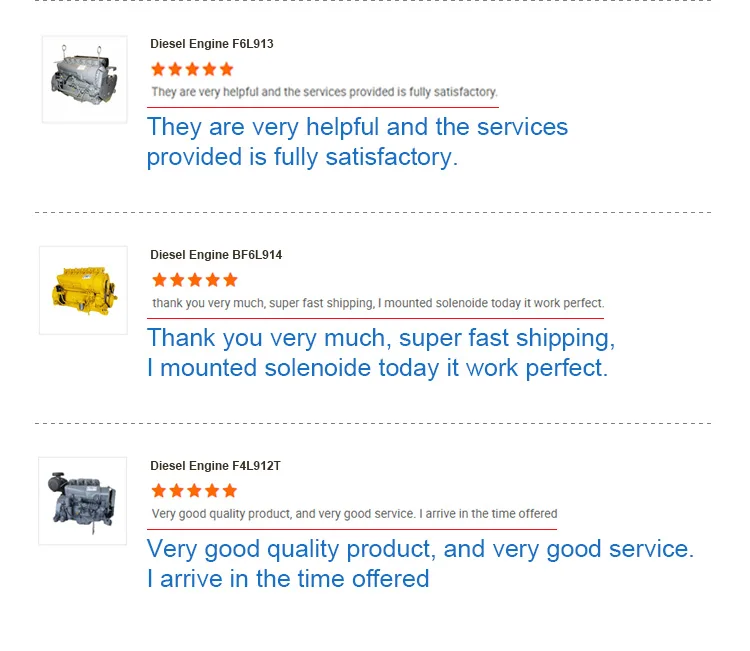Click large blue "I mounted solenoide today" line
This screenshot has width=750, height=651.
(x=377, y=368)
